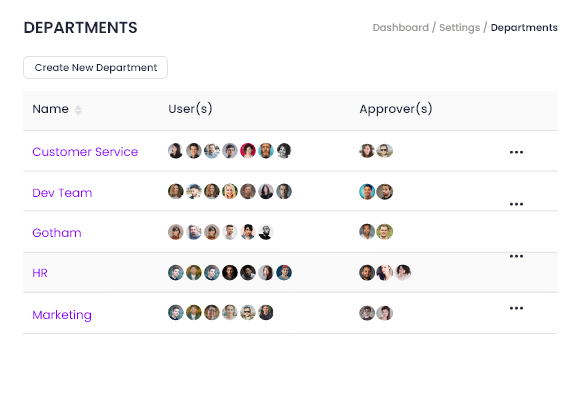Open the Dev Team row three-dot menu

pyautogui.click(x=516, y=204)
